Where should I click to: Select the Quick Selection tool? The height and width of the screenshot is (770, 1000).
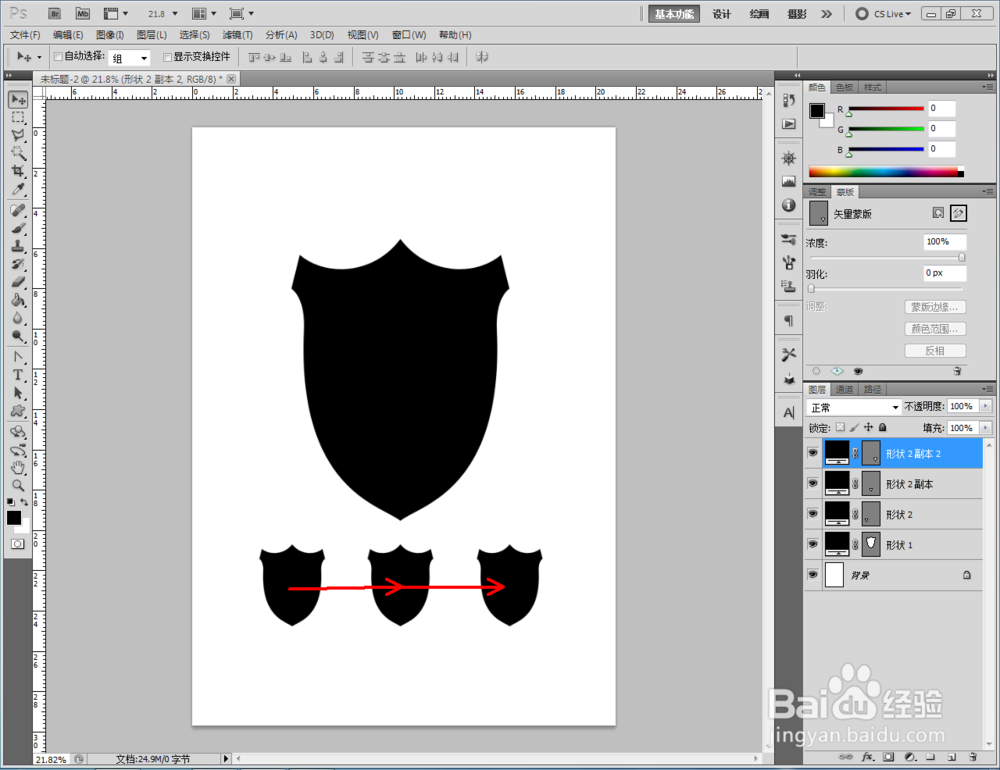tap(18, 154)
